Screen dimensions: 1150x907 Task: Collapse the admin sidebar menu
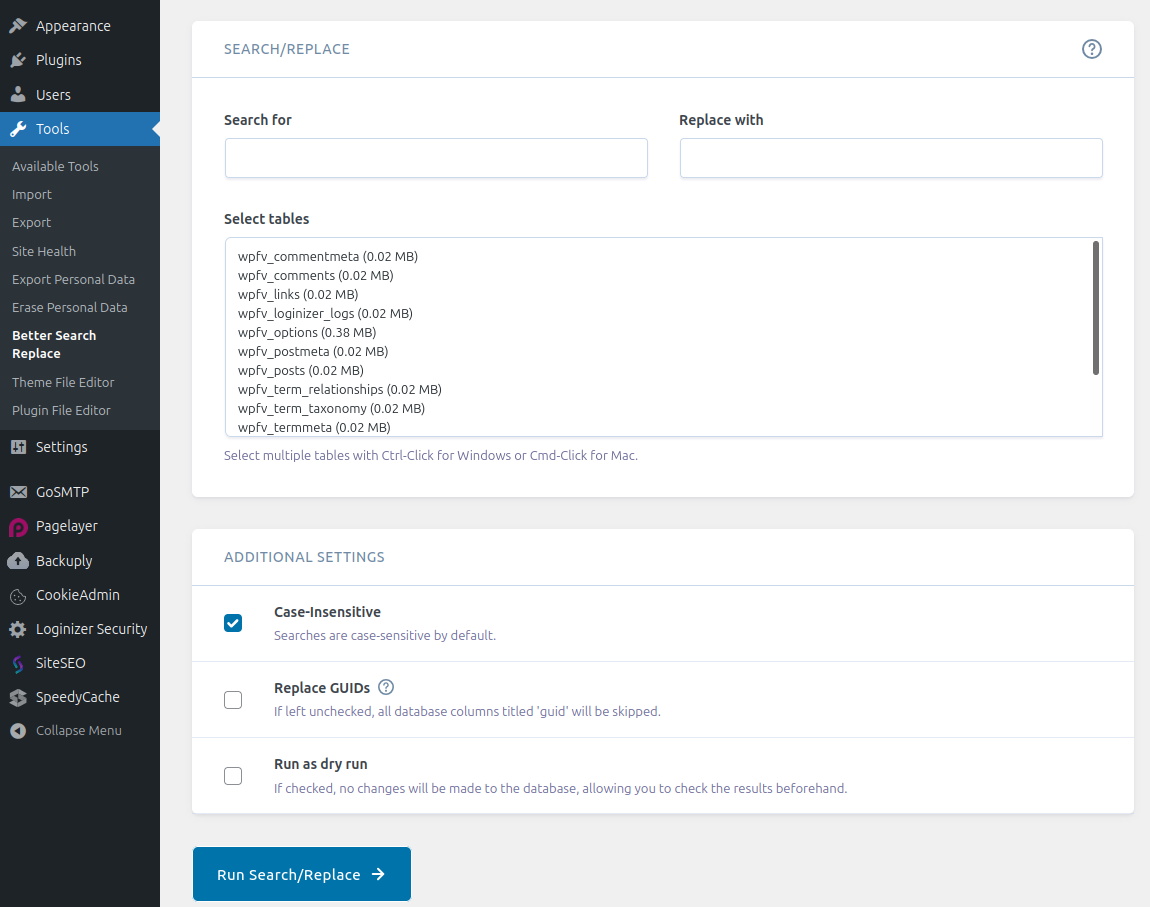click(x=66, y=731)
